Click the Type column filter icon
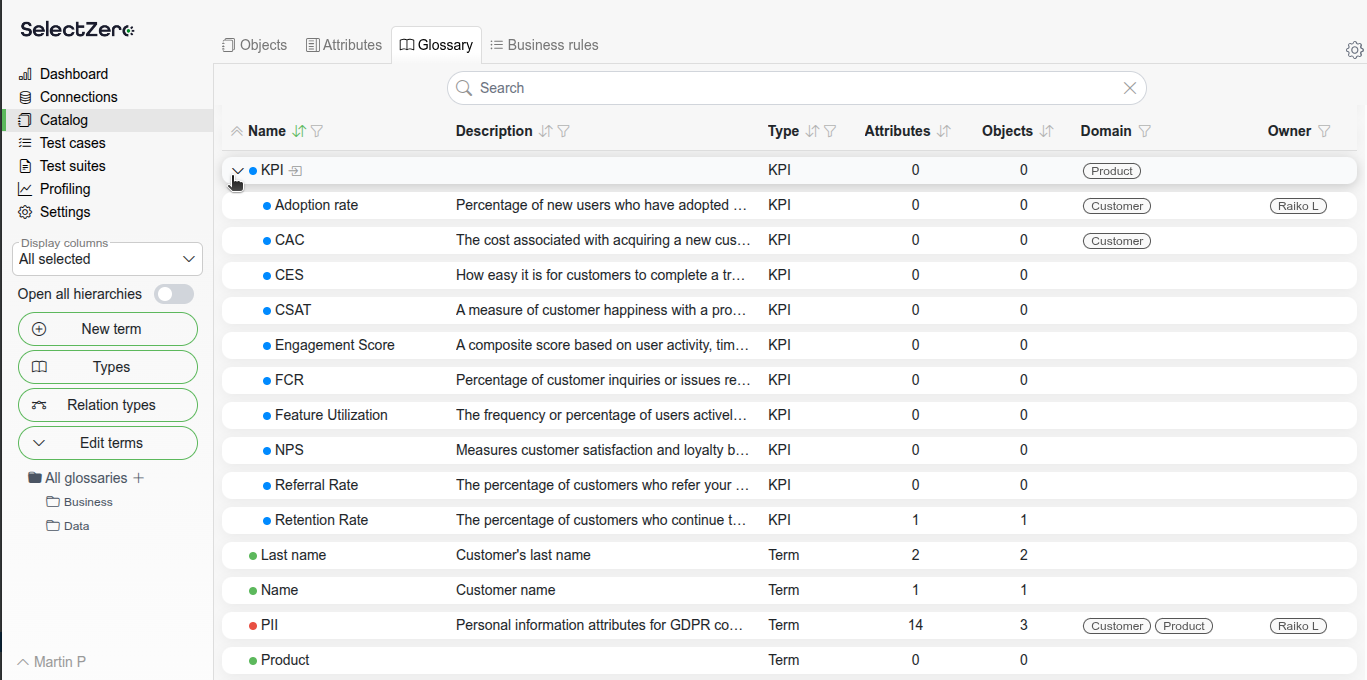The image size is (1367, 680). [x=830, y=131]
